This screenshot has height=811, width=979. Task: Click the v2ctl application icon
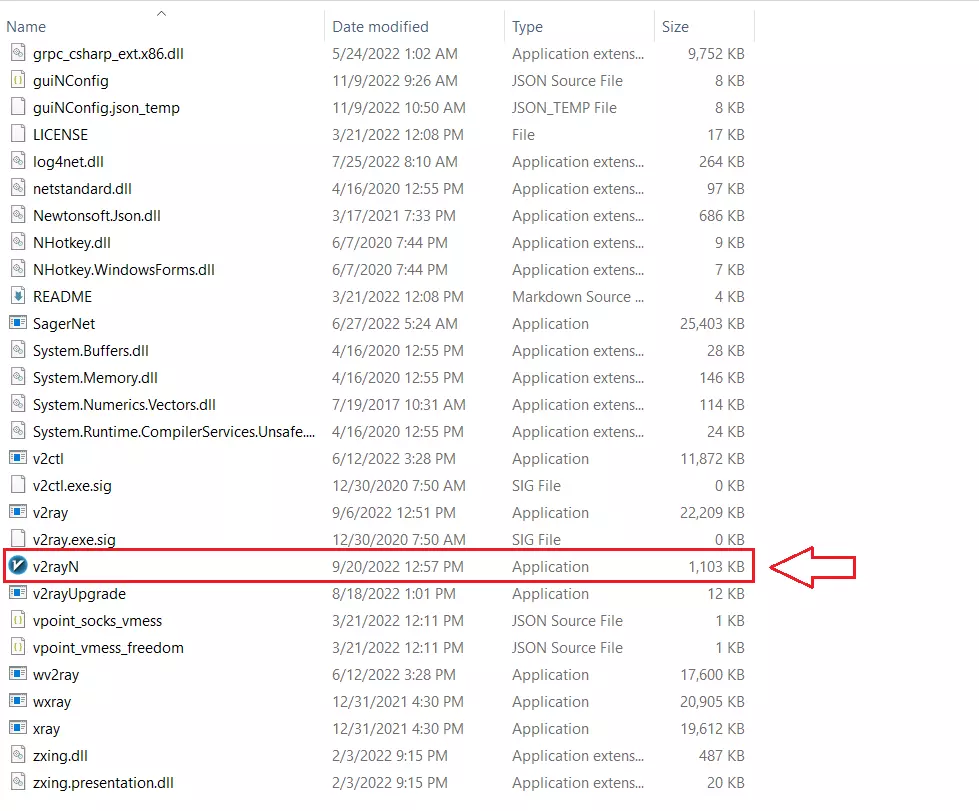(x=17, y=458)
